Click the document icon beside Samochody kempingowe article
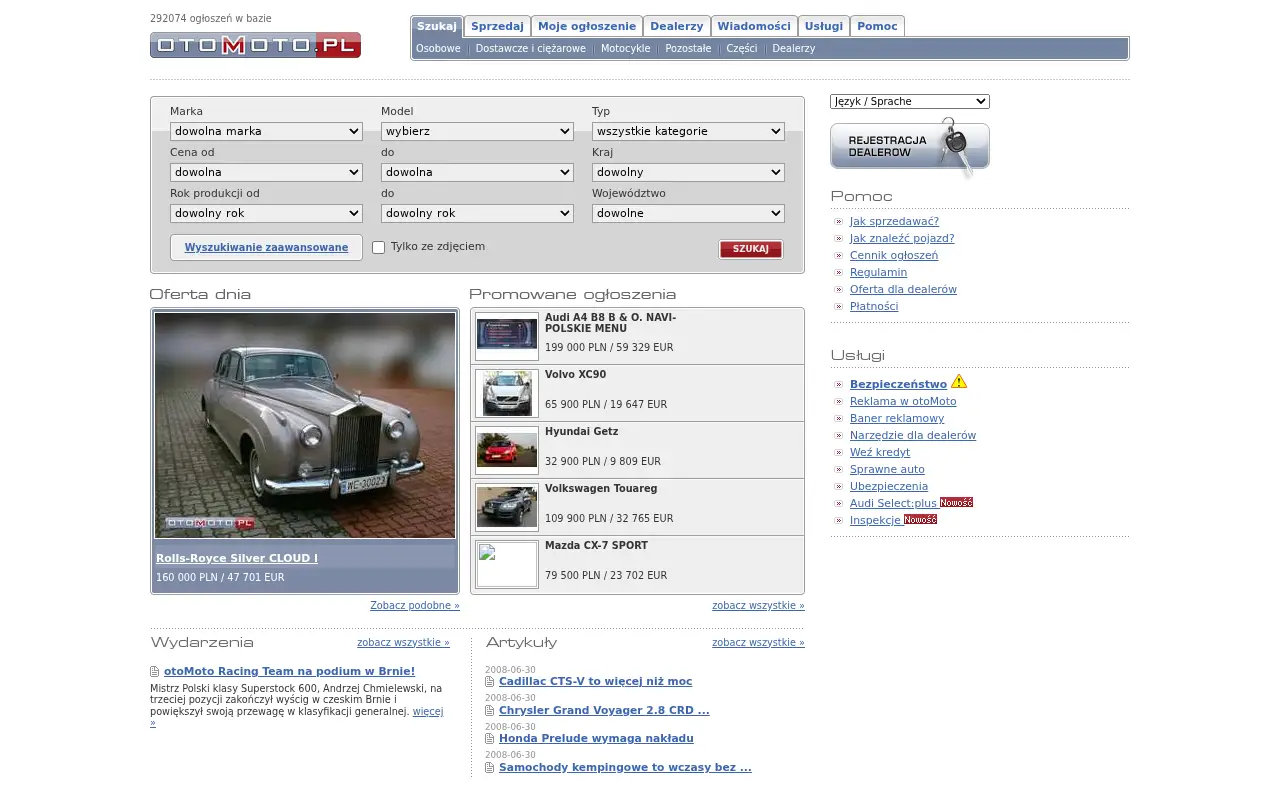Screen dimensions: 1280x800 coord(490,768)
